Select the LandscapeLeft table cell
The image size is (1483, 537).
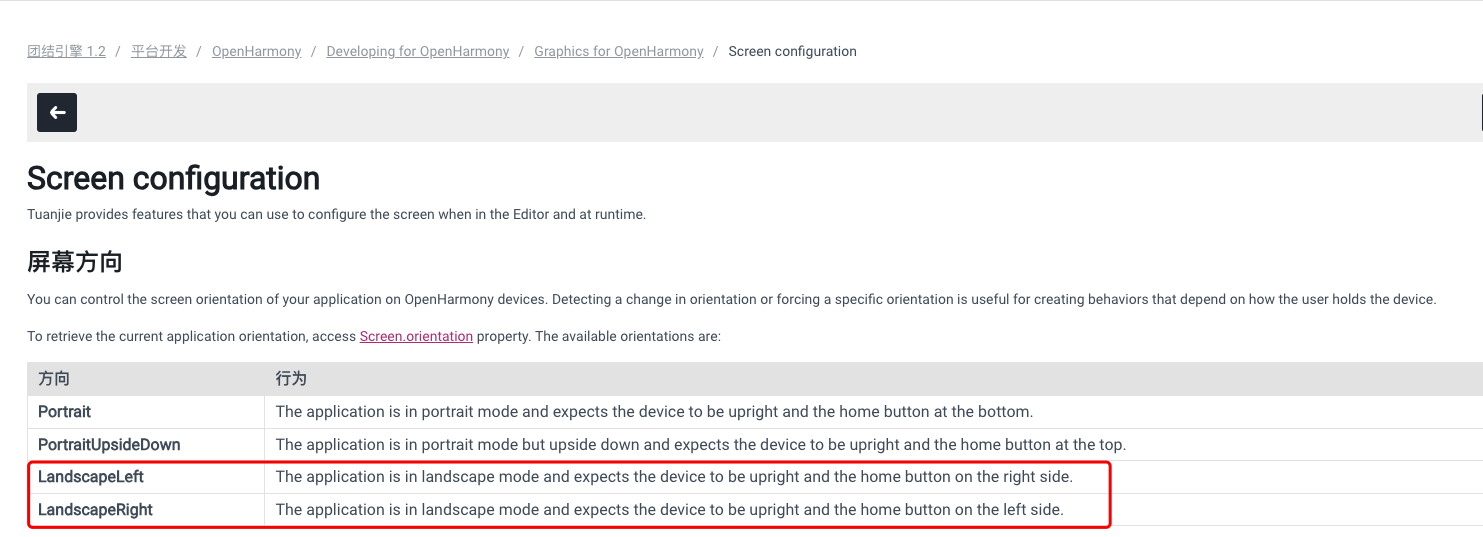[x=91, y=477]
